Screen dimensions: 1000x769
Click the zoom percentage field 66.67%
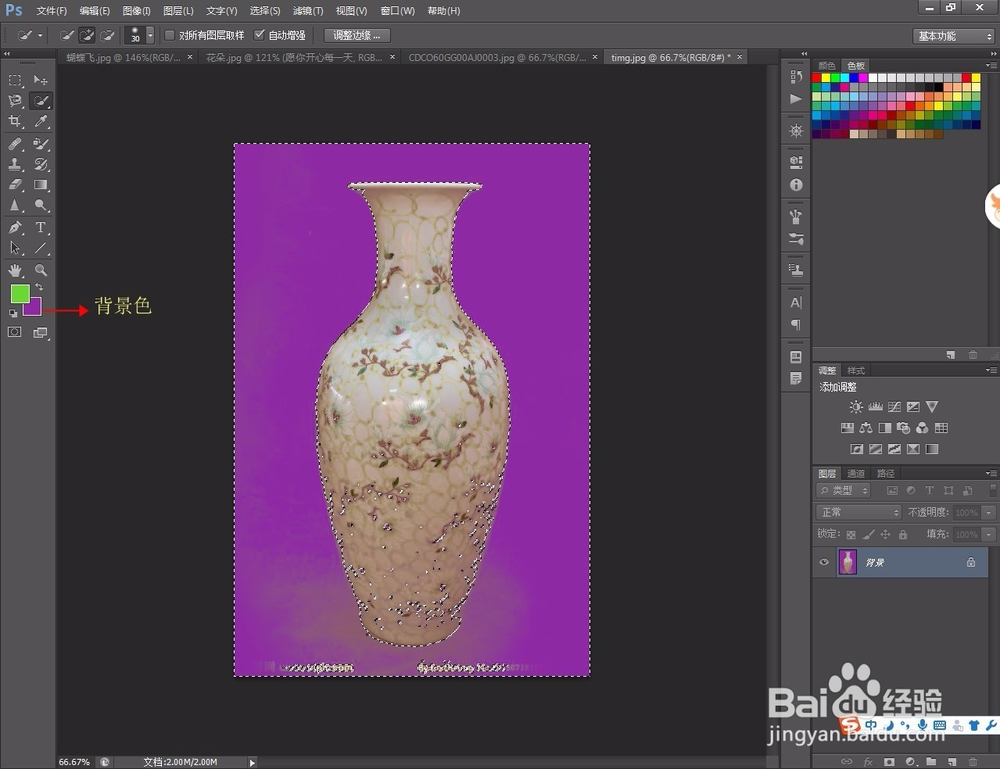click(74, 762)
